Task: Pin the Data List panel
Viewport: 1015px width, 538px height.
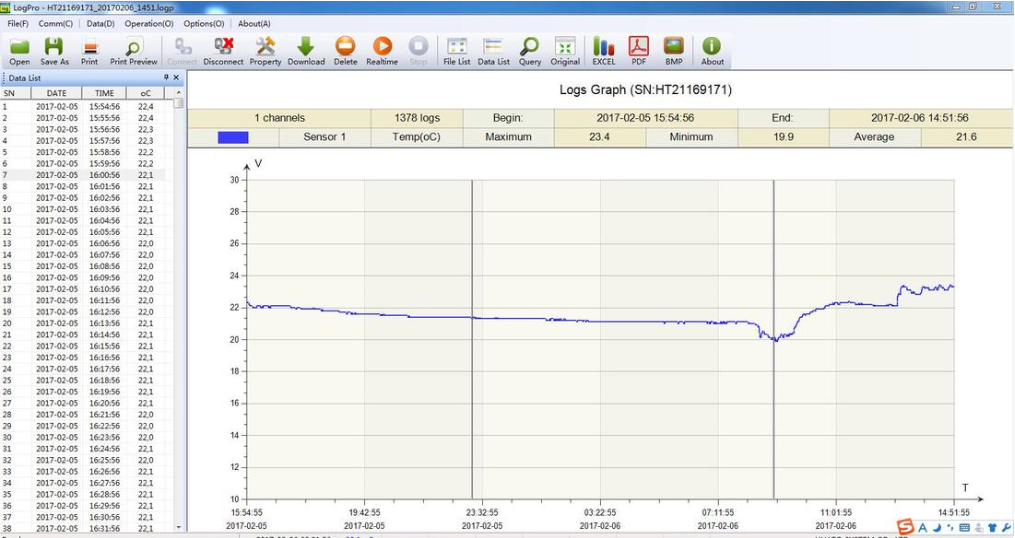Action: (x=167, y=77)
